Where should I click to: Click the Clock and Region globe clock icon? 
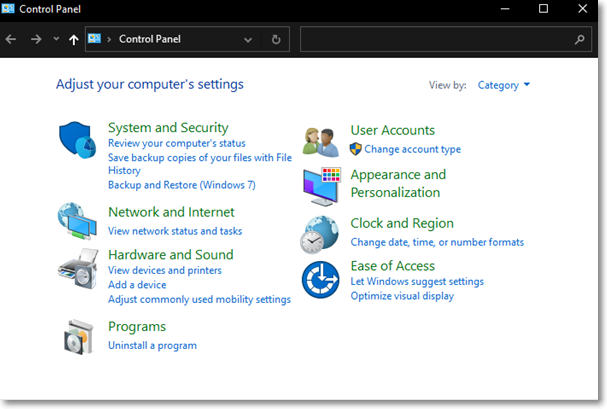pos(321,234)
